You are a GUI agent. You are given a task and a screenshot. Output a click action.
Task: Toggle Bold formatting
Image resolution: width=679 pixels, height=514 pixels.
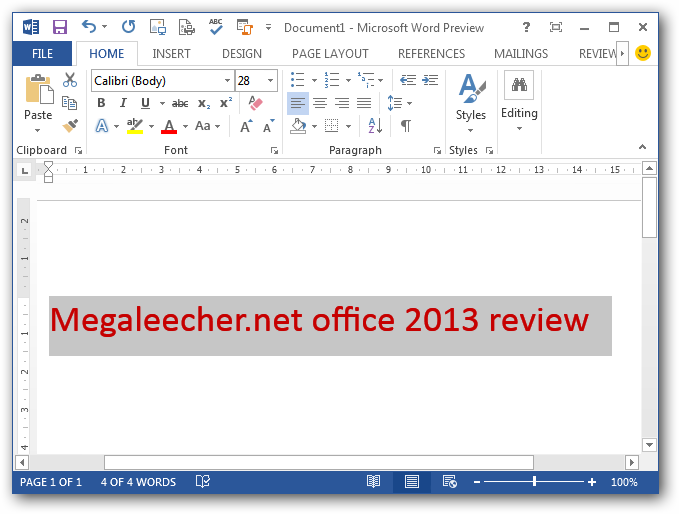[x=101, y=103]
